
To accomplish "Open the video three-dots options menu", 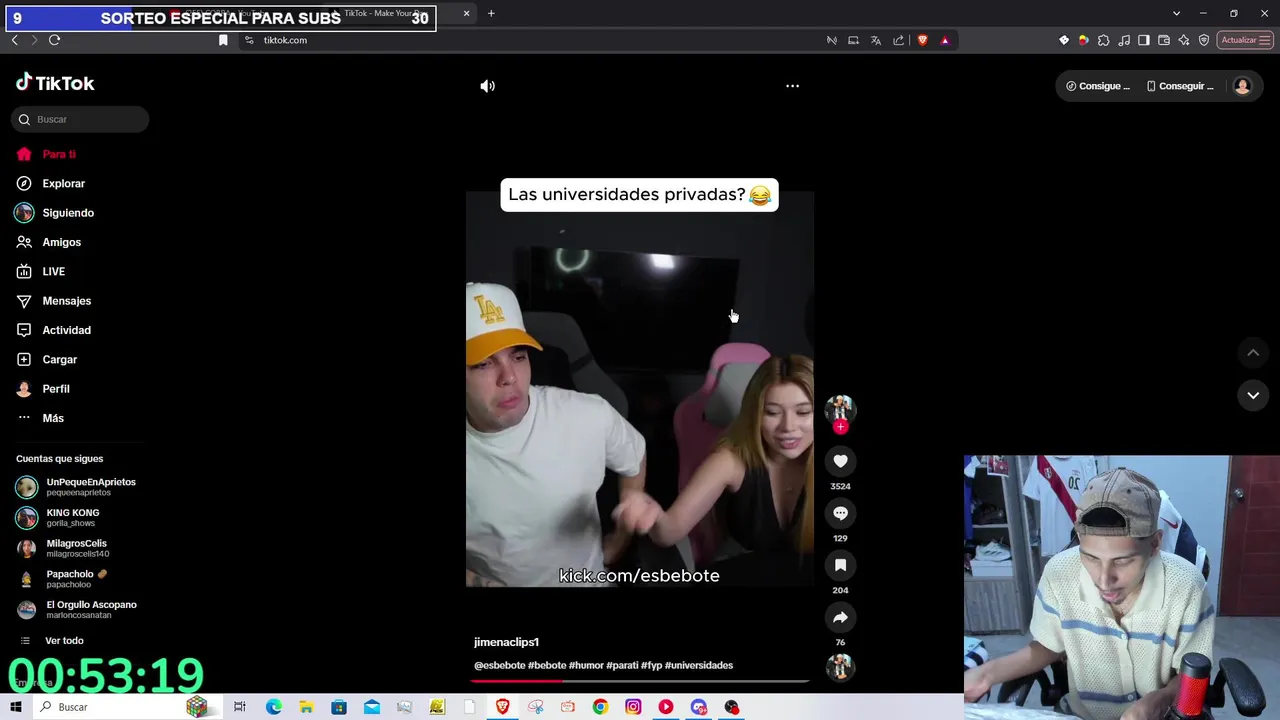I will coord(792,86).
